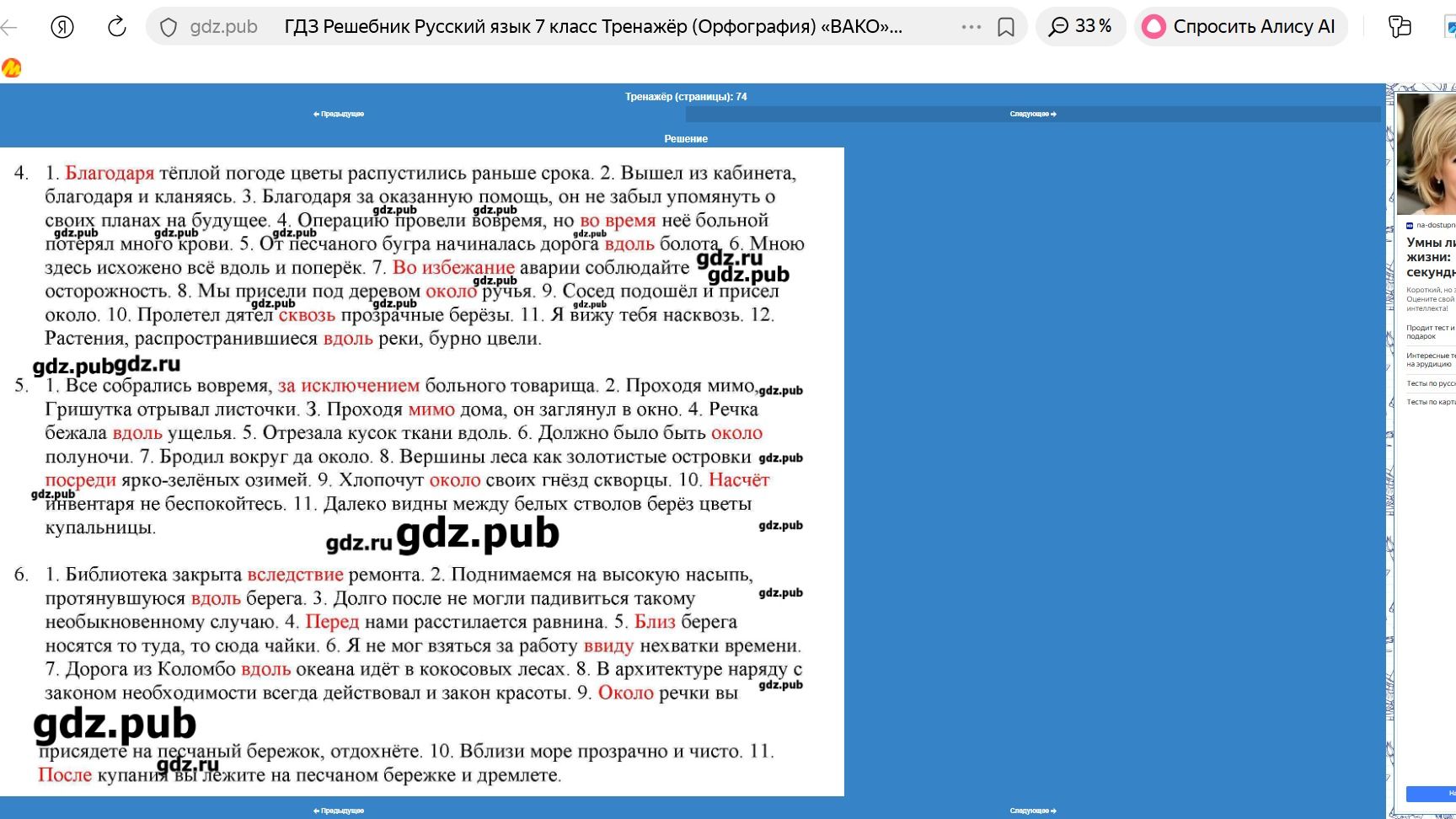Click the Yandex home icon in the toolbar
Screen dimensions: 1456x819
point(62,27)
